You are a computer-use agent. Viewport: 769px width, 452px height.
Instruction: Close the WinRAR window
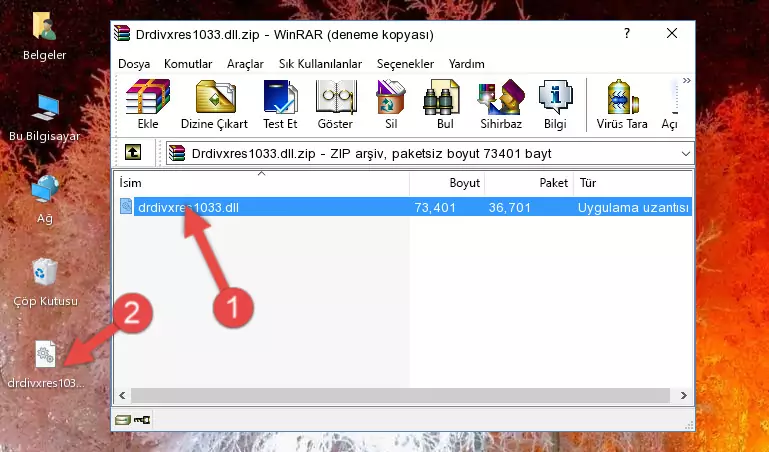coord(672,33)
